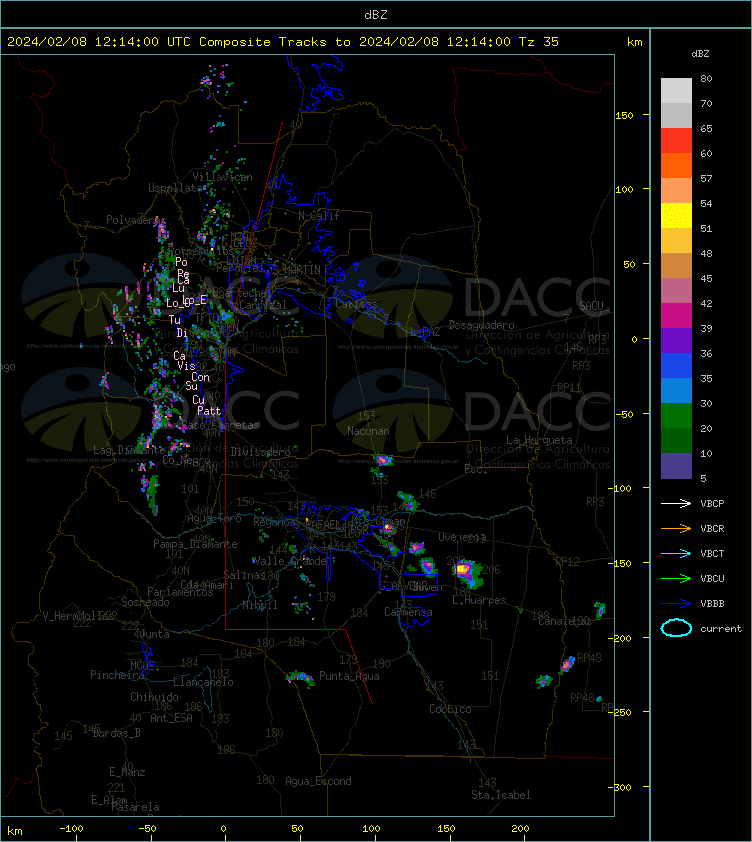Click the SACU place label
The image size is (752, 842).
[591, 305]
